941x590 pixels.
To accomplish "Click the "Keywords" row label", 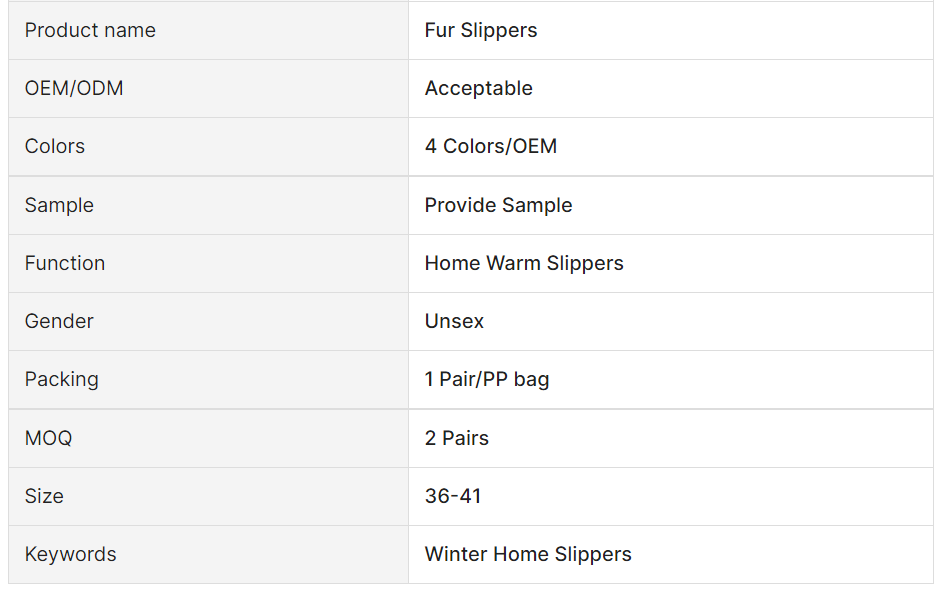I will (x=70, y=554).
